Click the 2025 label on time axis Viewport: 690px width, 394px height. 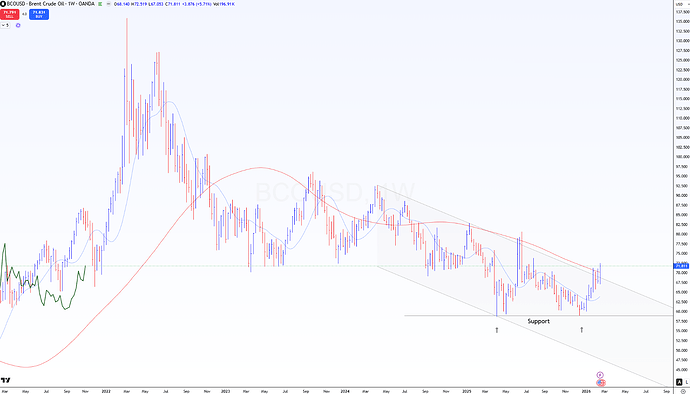click(467, 391)
